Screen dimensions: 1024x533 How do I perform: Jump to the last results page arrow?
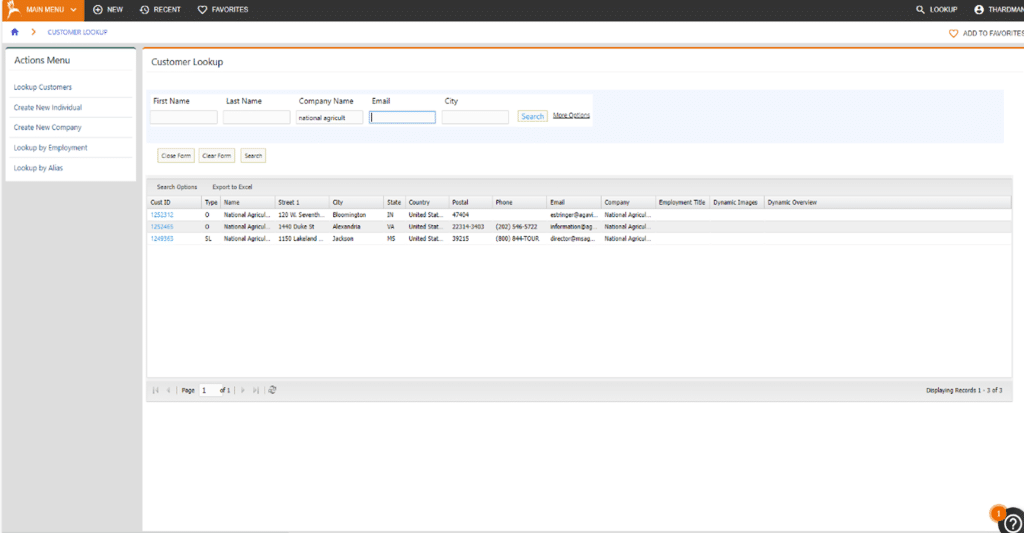coord(256,390)
